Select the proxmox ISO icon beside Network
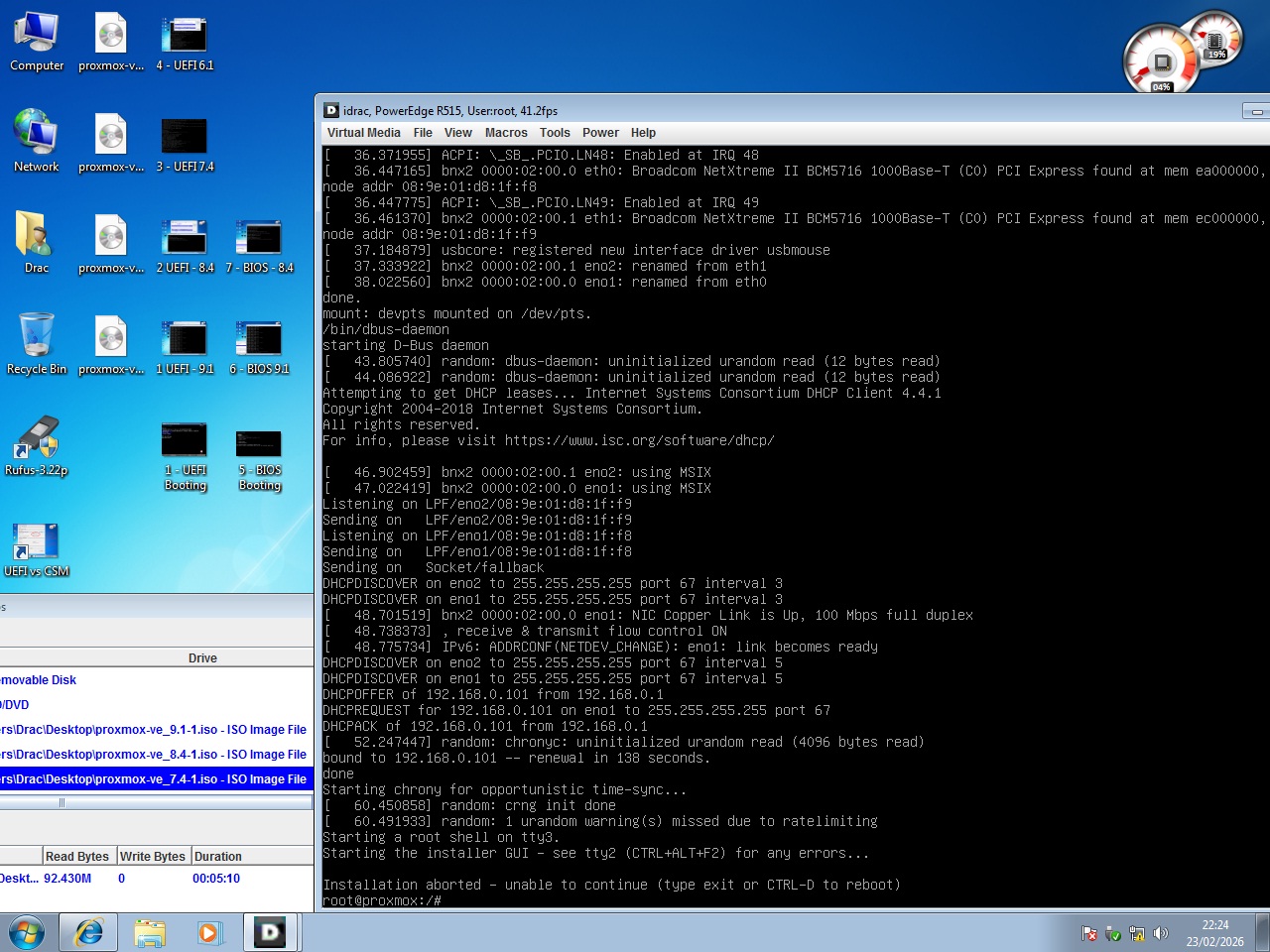 coord(111,144)
